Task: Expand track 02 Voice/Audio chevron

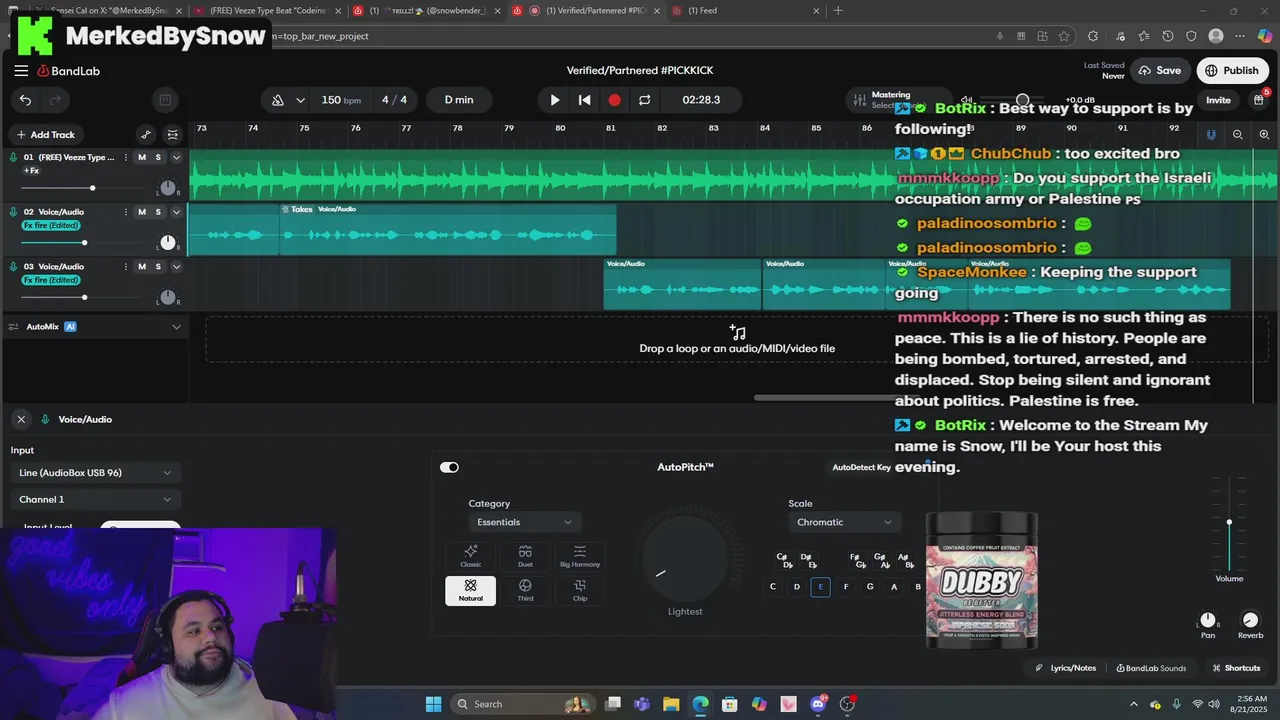Action: tap(176, 212)
